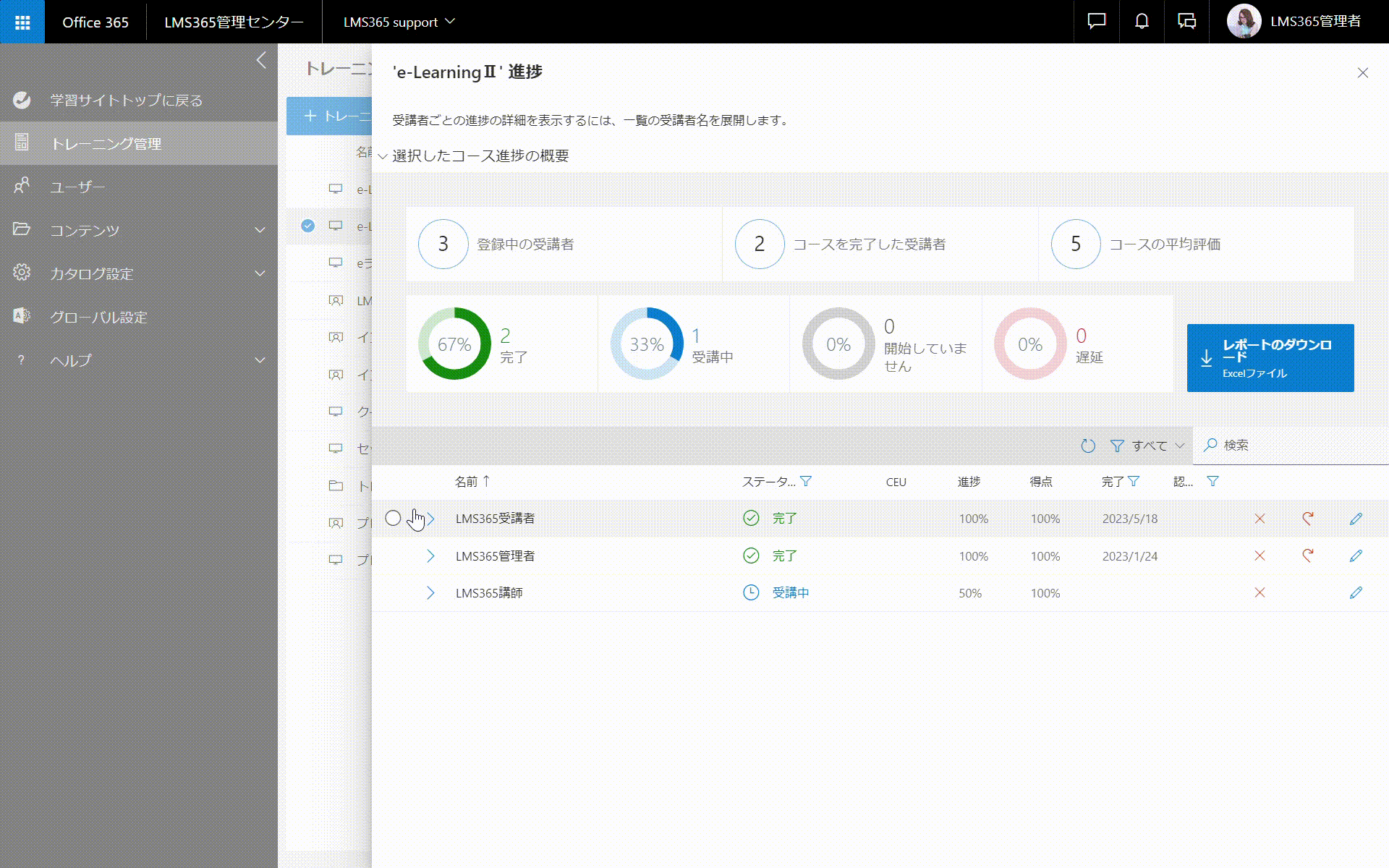Click the search magnifier icon
The image size is (1389, 868).
click(x=1210, y=445)
